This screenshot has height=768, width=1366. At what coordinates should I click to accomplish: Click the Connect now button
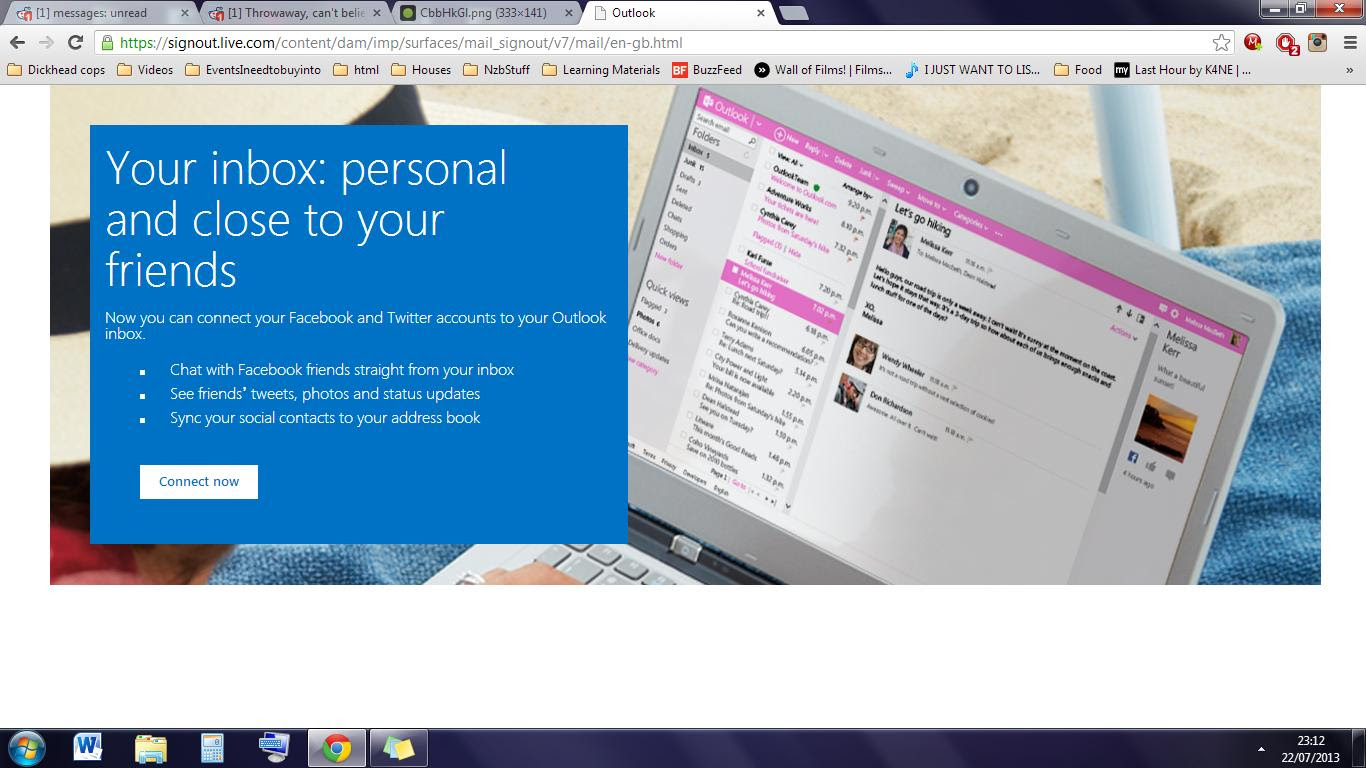point(198,481)
